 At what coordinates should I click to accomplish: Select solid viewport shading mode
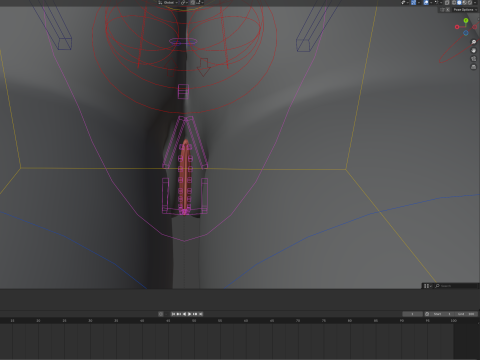pos(459,2)
